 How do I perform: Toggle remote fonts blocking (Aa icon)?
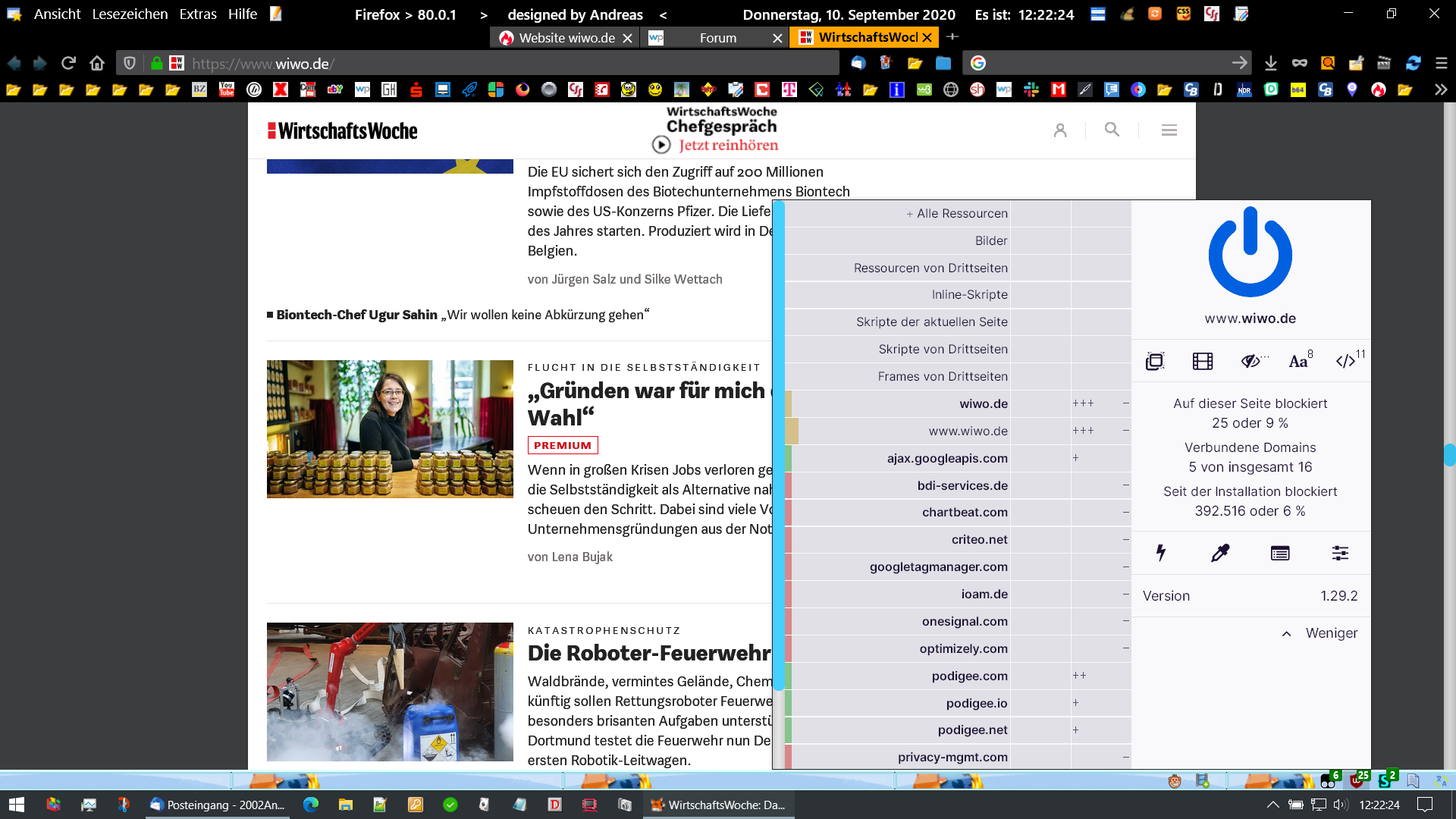point(1298,361)
